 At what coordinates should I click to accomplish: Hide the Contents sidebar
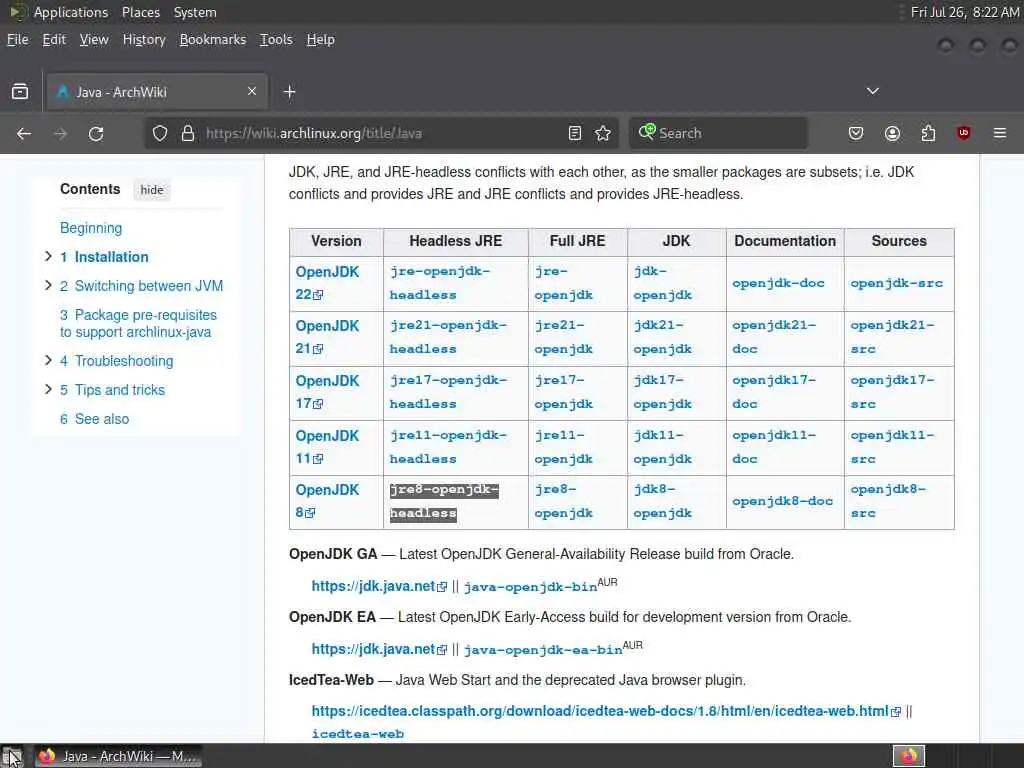[152, 190]
